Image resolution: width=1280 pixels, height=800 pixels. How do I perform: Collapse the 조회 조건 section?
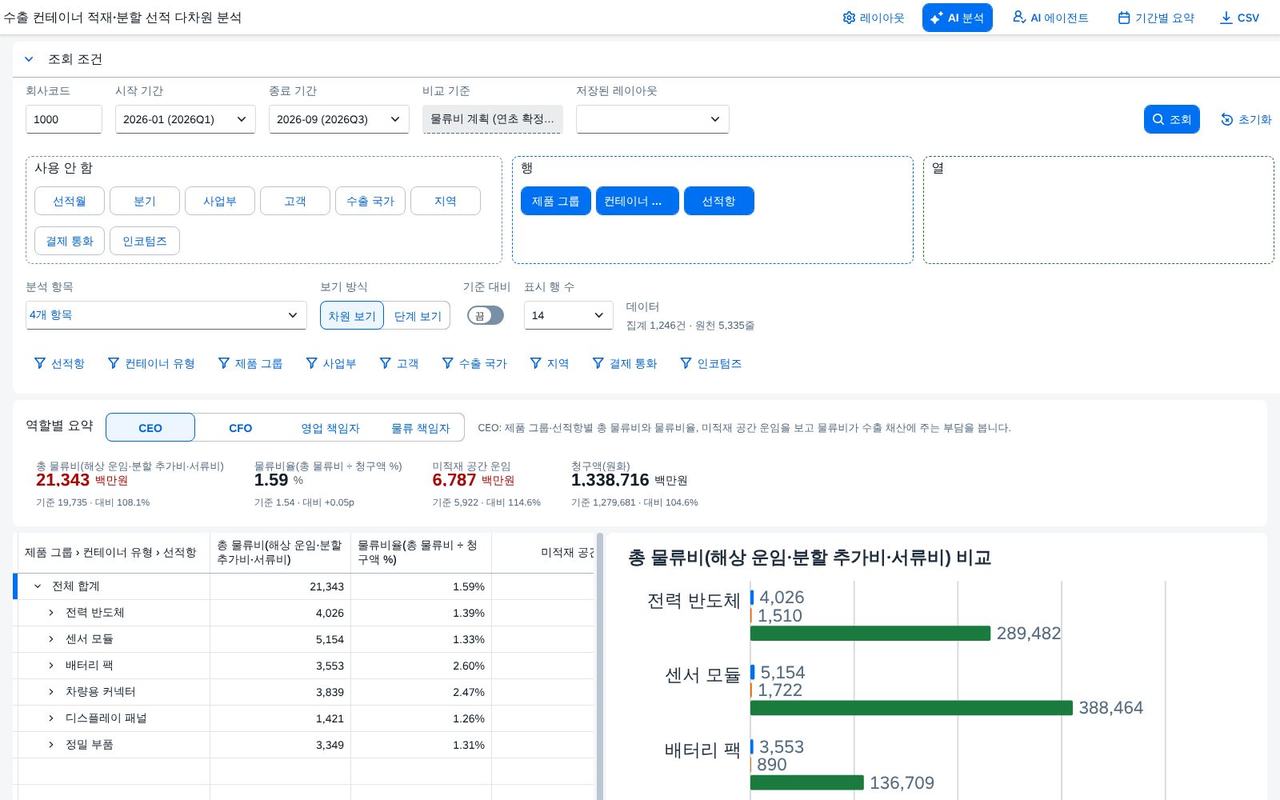tap(29, 59)
